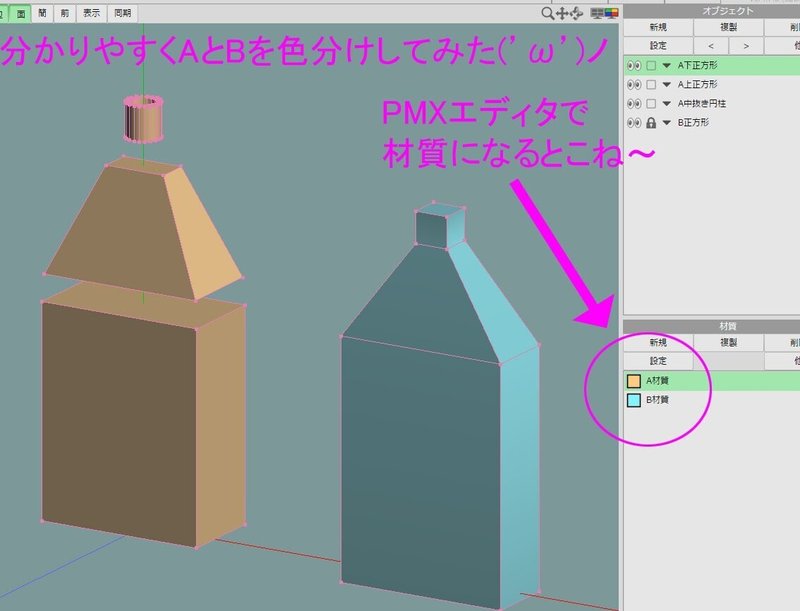Click the 材質 panel header
The width and height of the screenshot is (800, 611).
click(712, 326)
